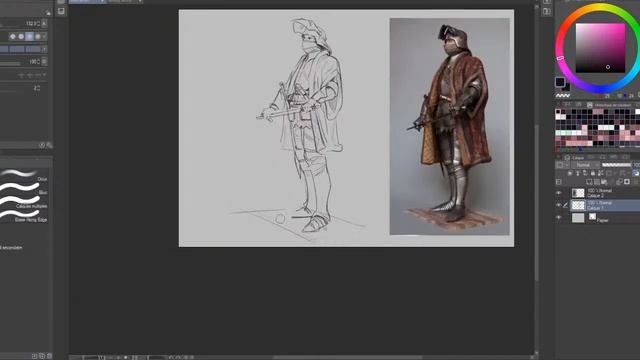The height and width of the screenshot is (360, 640).
Task: Click the brush size value 132.3
Action: [x=32, y=24]
